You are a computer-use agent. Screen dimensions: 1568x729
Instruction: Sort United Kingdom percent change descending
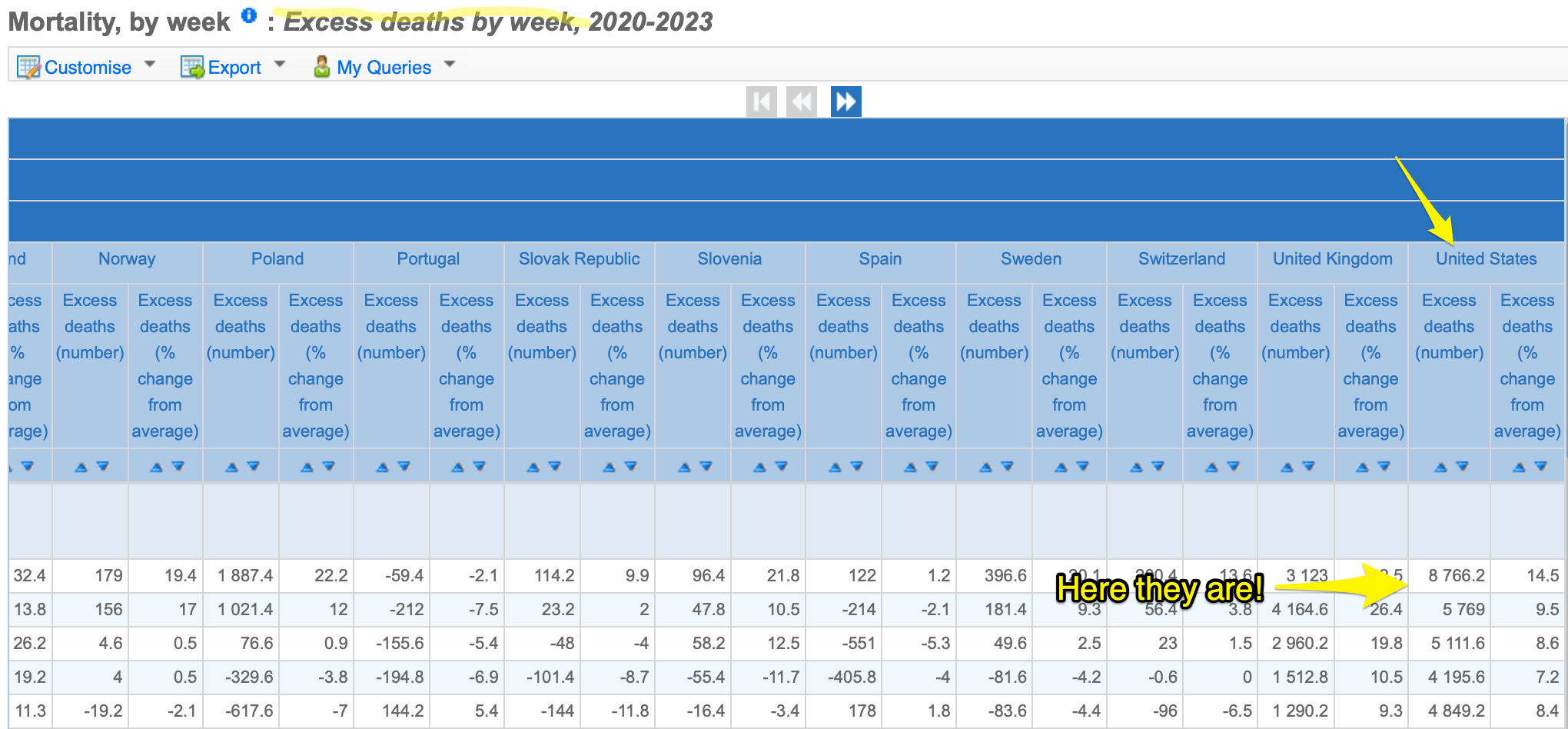point(1384,466)
